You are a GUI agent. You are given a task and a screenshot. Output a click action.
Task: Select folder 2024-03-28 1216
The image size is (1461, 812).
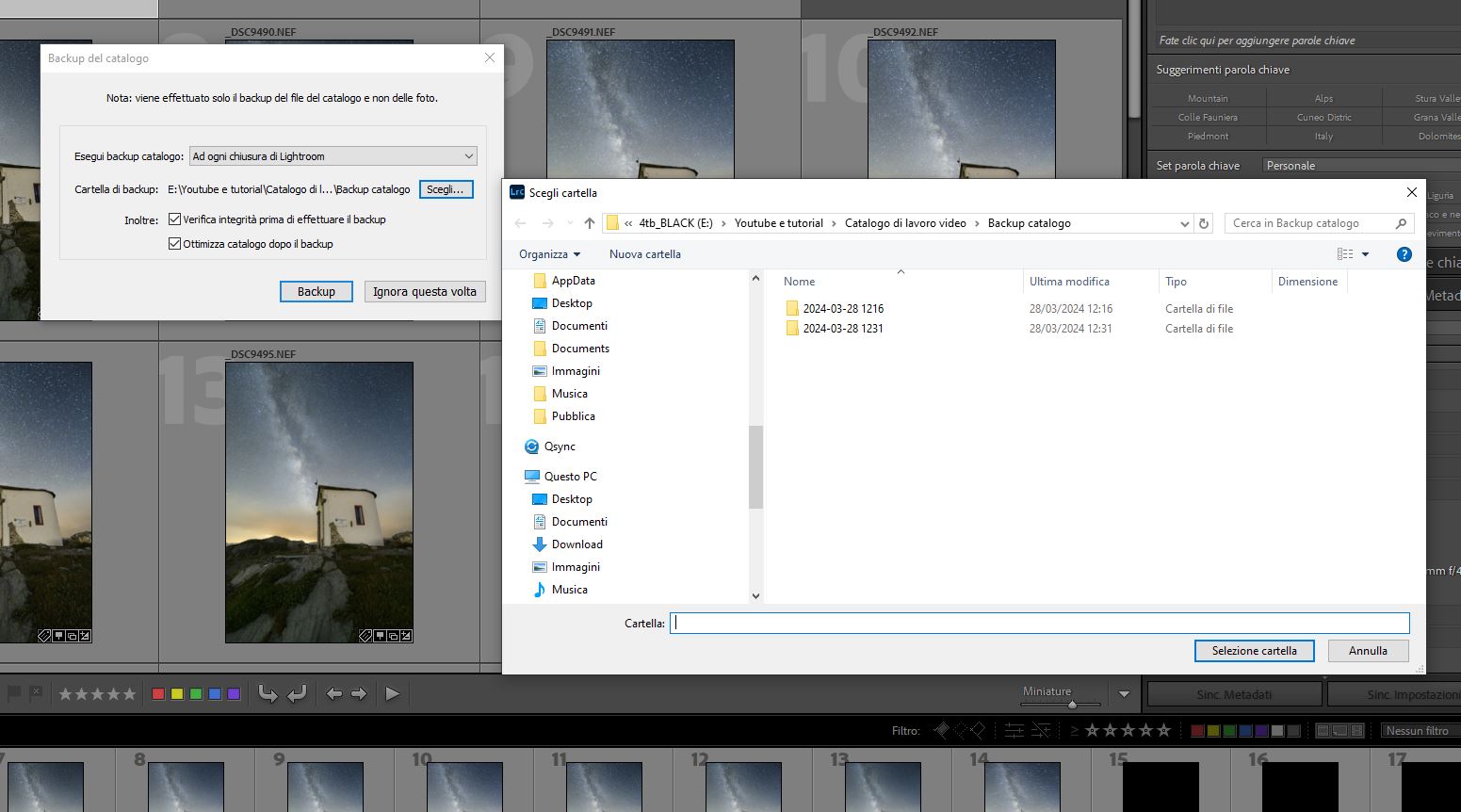(x=843, y=309)
